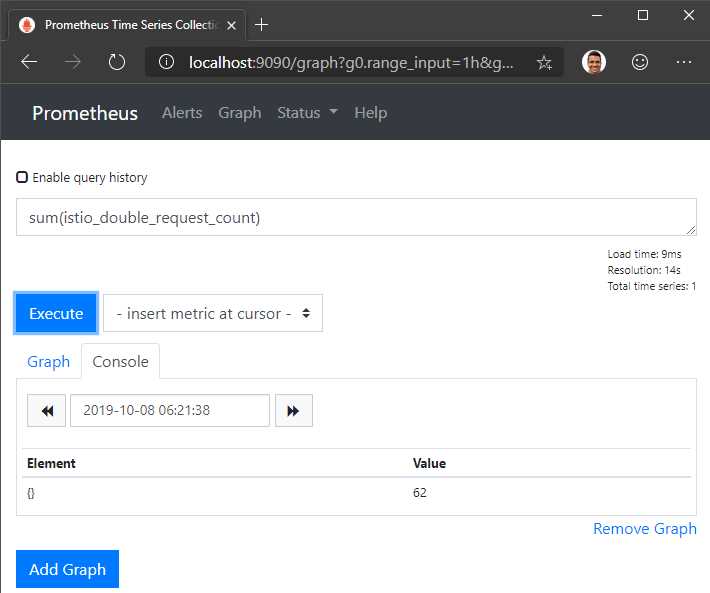Click the browser forward arrow
The width and height of the screenshot is (710, 593).
[72, 62]
